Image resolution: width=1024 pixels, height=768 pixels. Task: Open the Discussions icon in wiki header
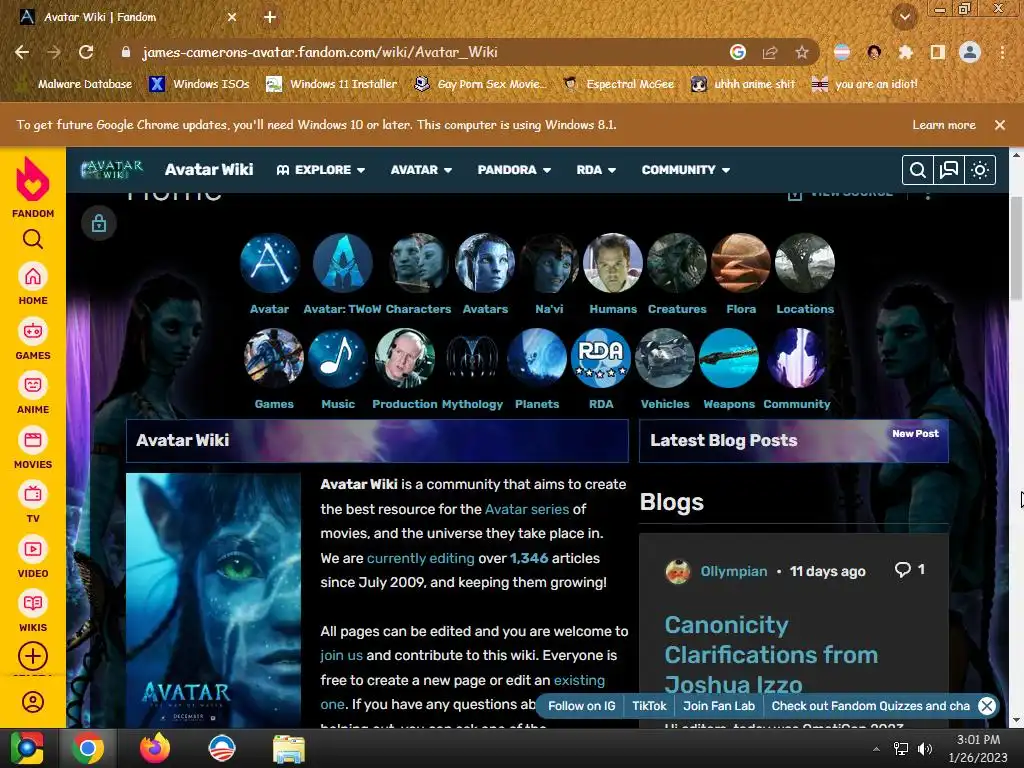(x=948, y=170)
